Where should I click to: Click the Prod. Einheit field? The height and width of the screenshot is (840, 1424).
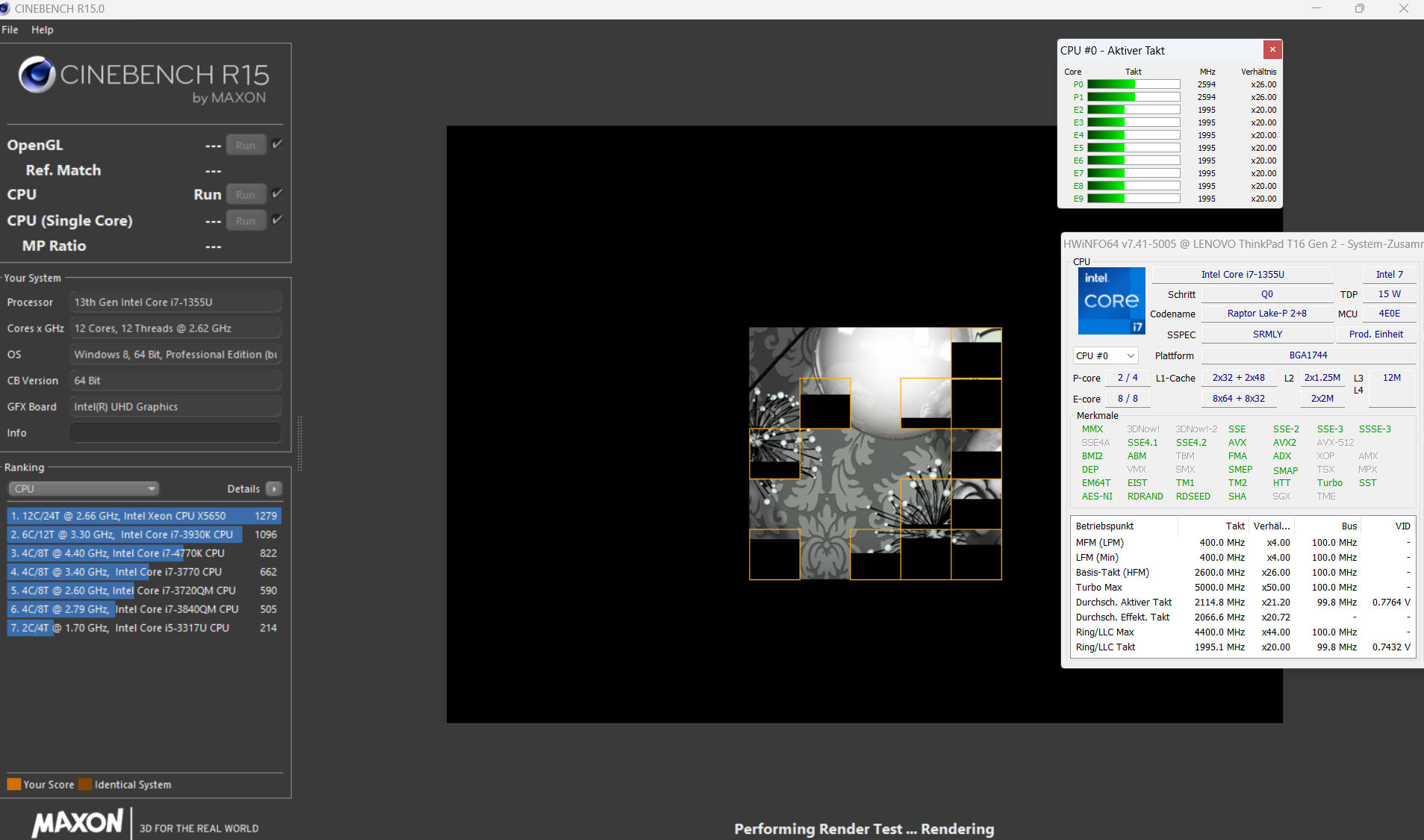1376,335
